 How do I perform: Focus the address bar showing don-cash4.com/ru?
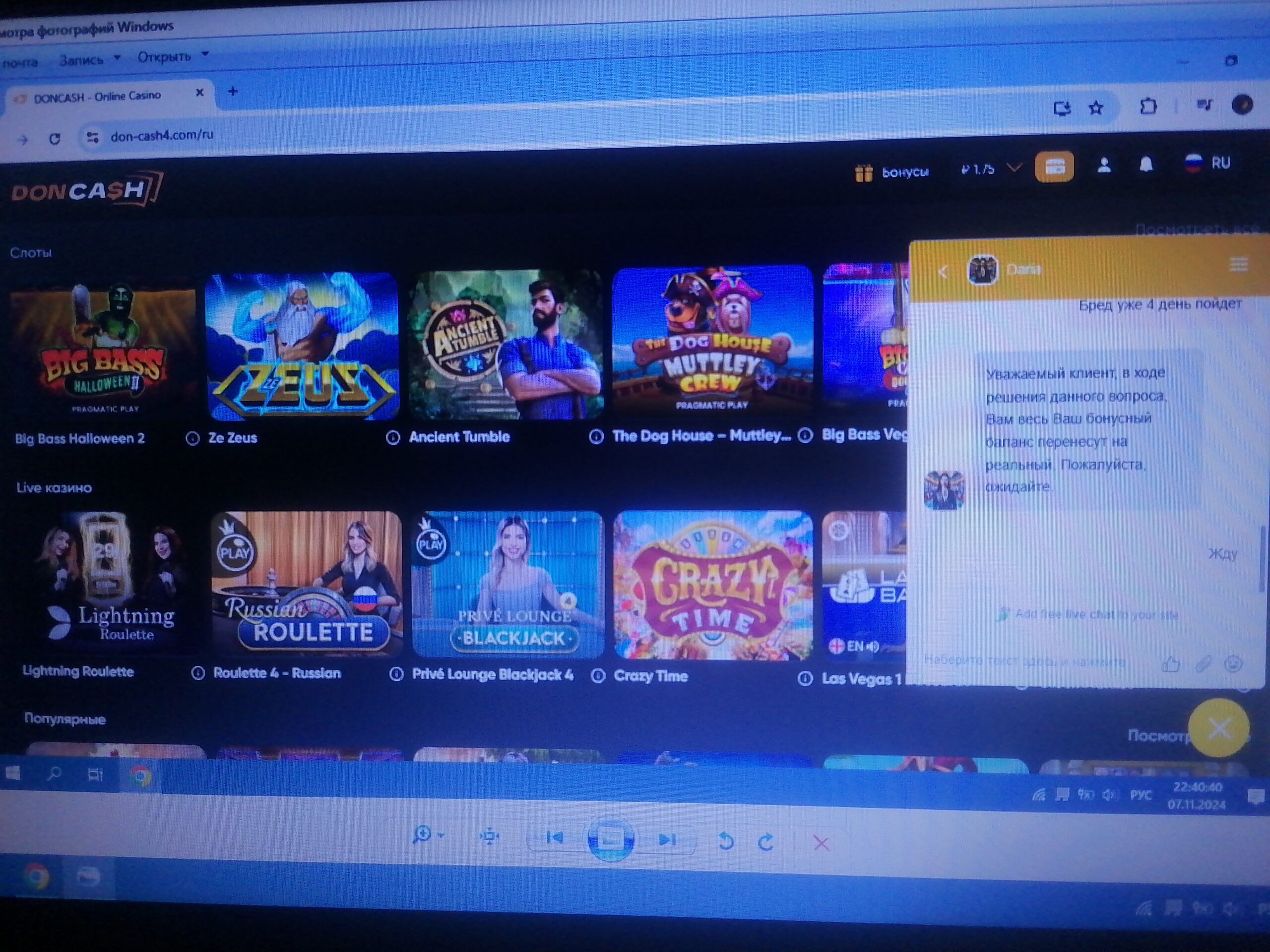tap(162, 135)
